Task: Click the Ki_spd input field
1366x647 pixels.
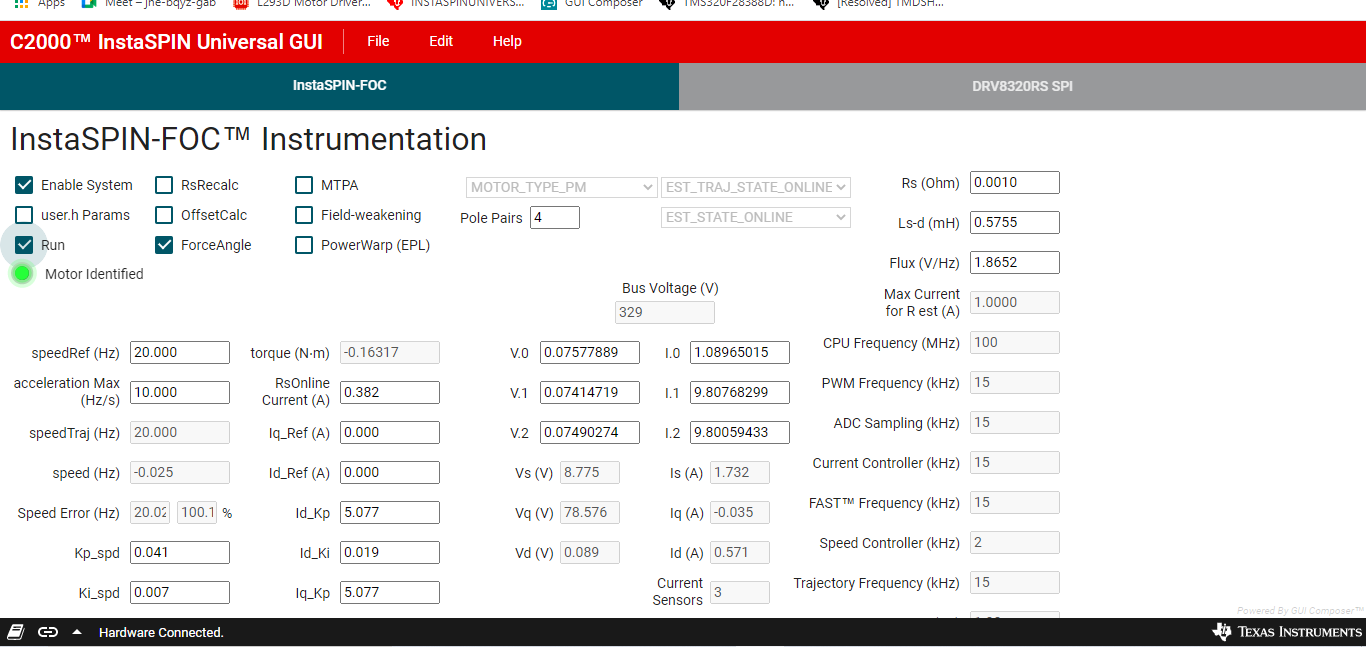Action: [x=180, y=592]
